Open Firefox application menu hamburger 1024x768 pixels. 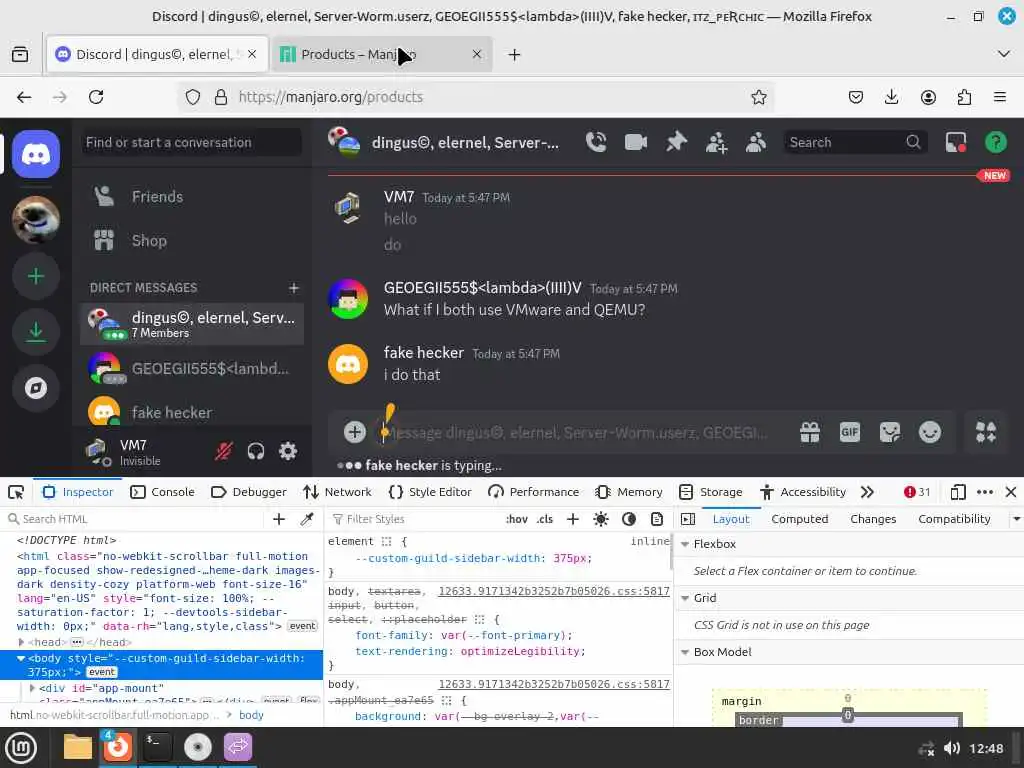[x=999, y=97]
